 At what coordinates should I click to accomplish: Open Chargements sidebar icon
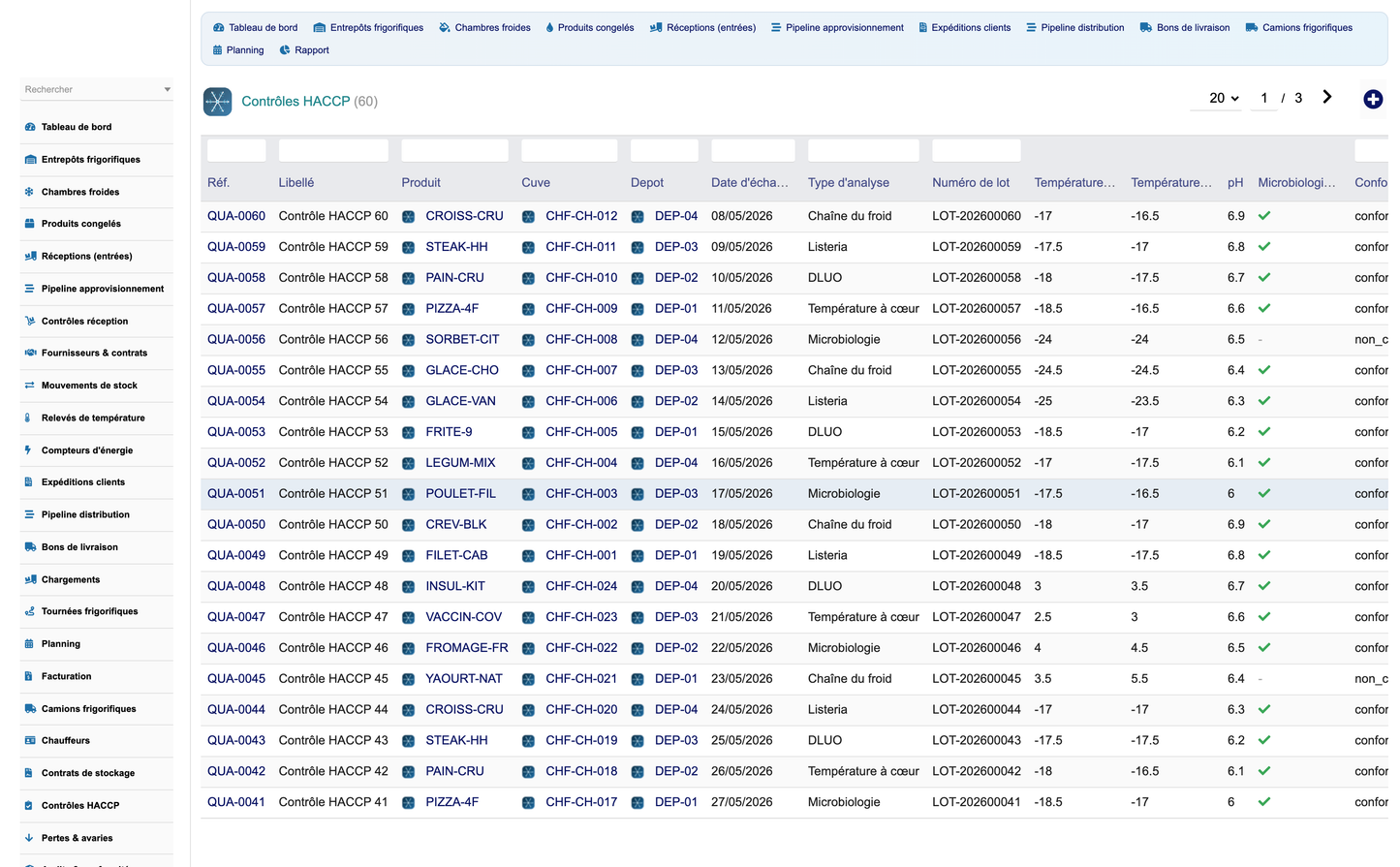29,580
